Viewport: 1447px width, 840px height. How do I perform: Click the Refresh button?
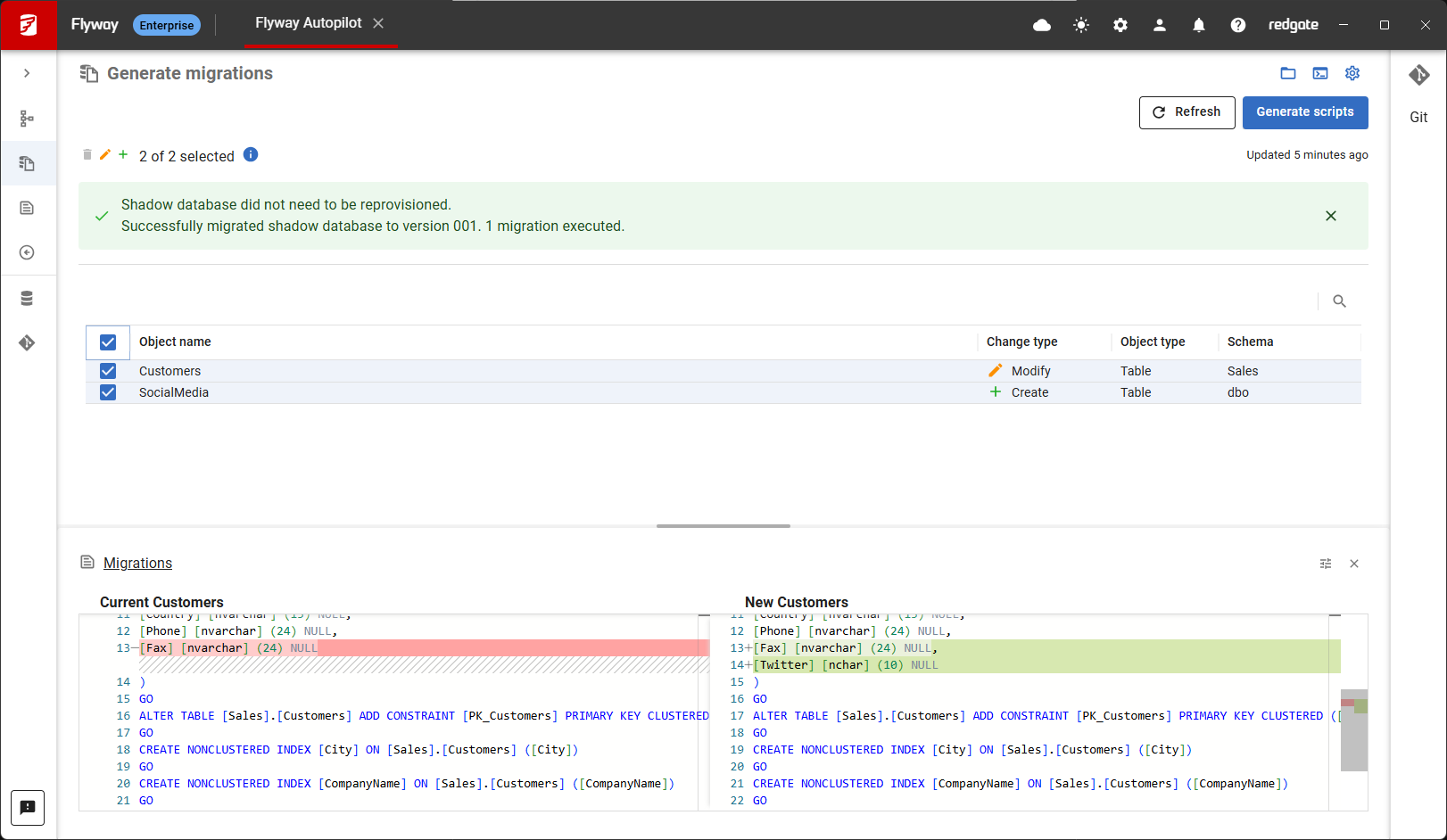[x=1187, y=112]
